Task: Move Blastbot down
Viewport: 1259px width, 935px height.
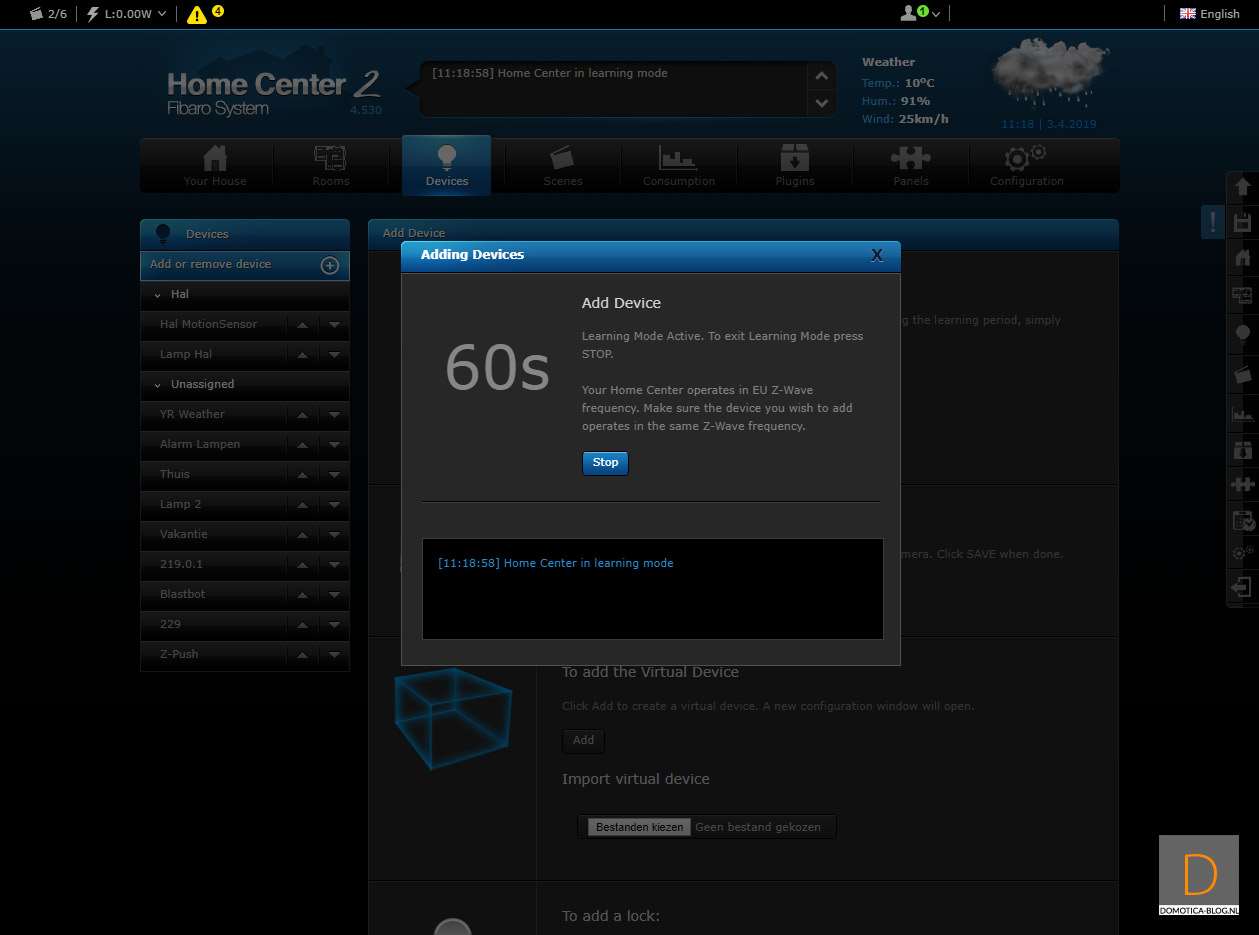Action: point(334,594)
